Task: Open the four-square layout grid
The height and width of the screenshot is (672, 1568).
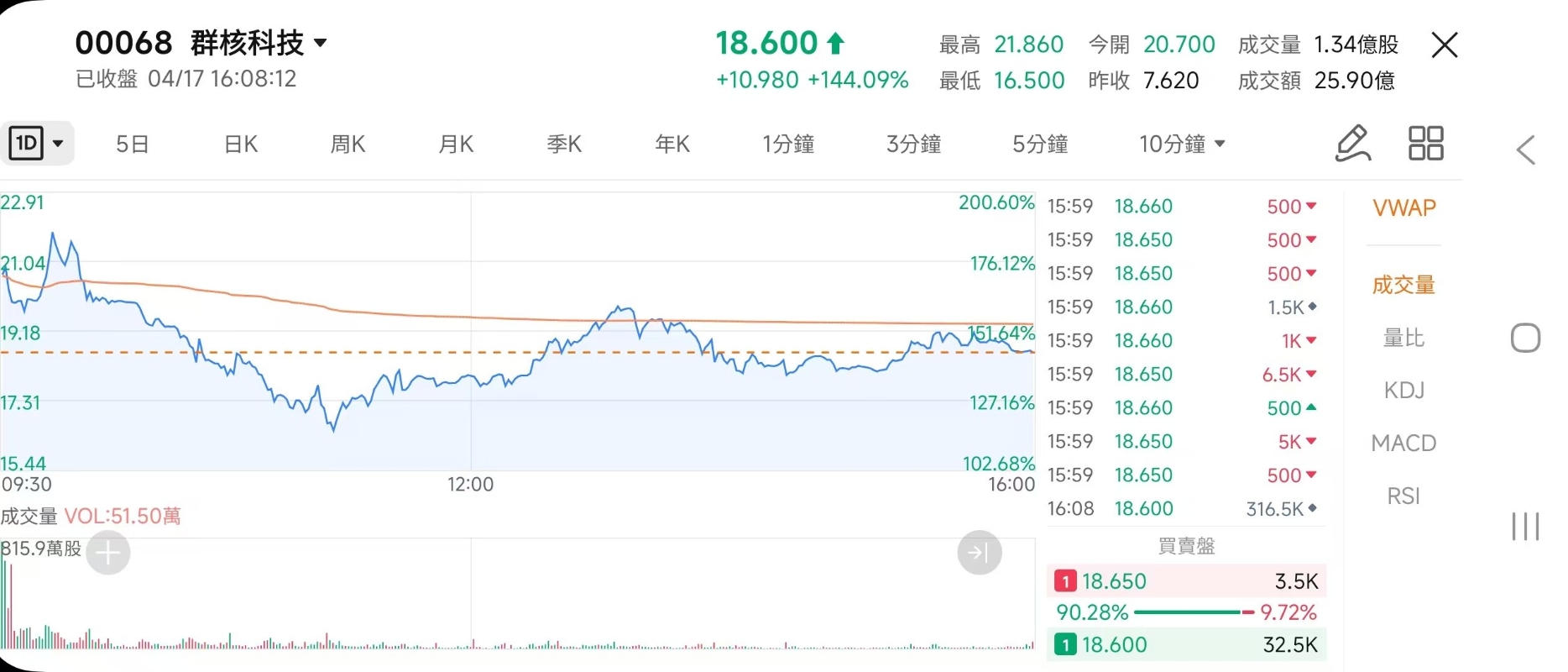Action: (x=1425, y=144)
